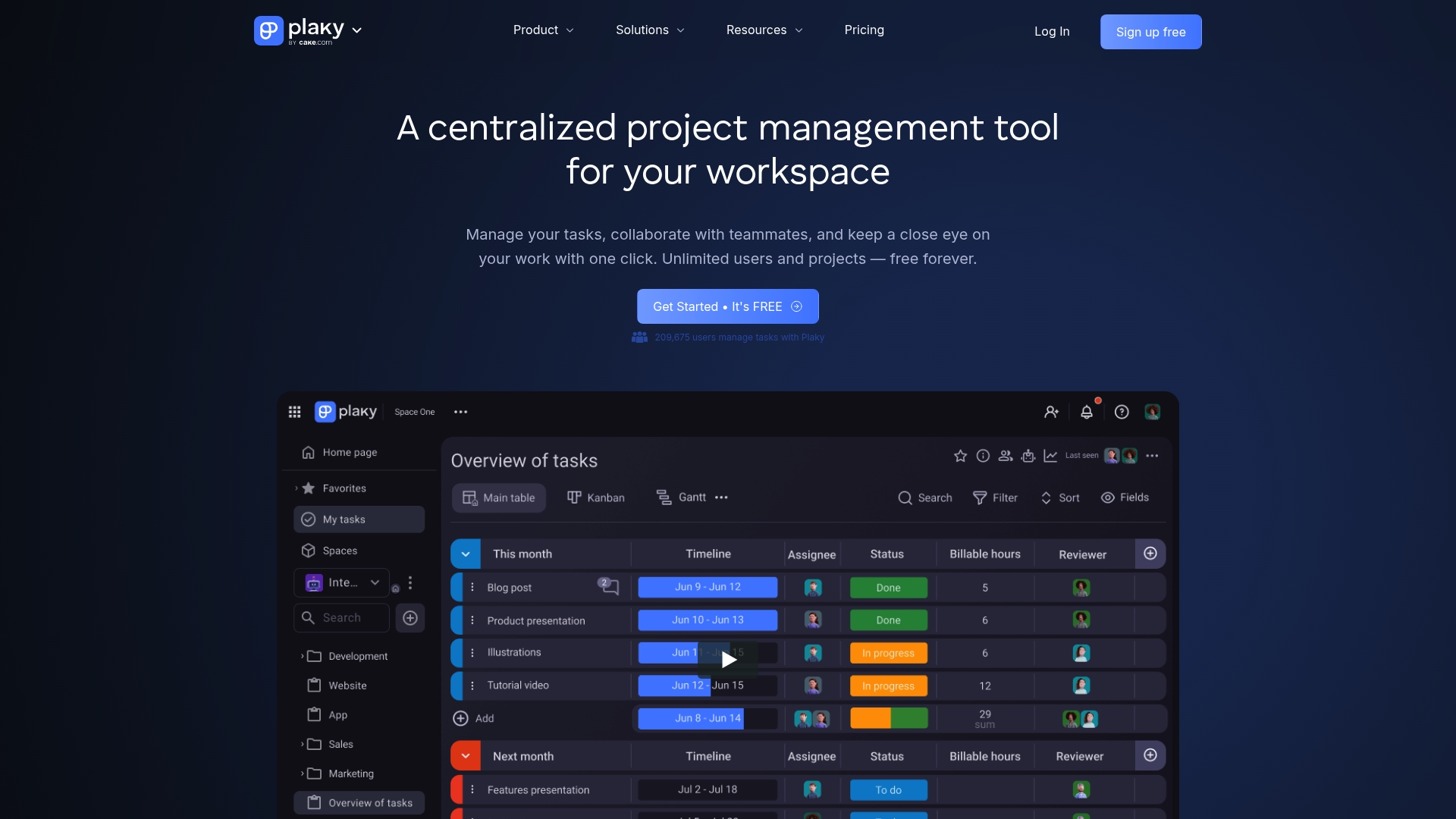The width and height of the screenshot is (1456, 819).
Task: Expand the Sales folder
Action: [302, 744]
